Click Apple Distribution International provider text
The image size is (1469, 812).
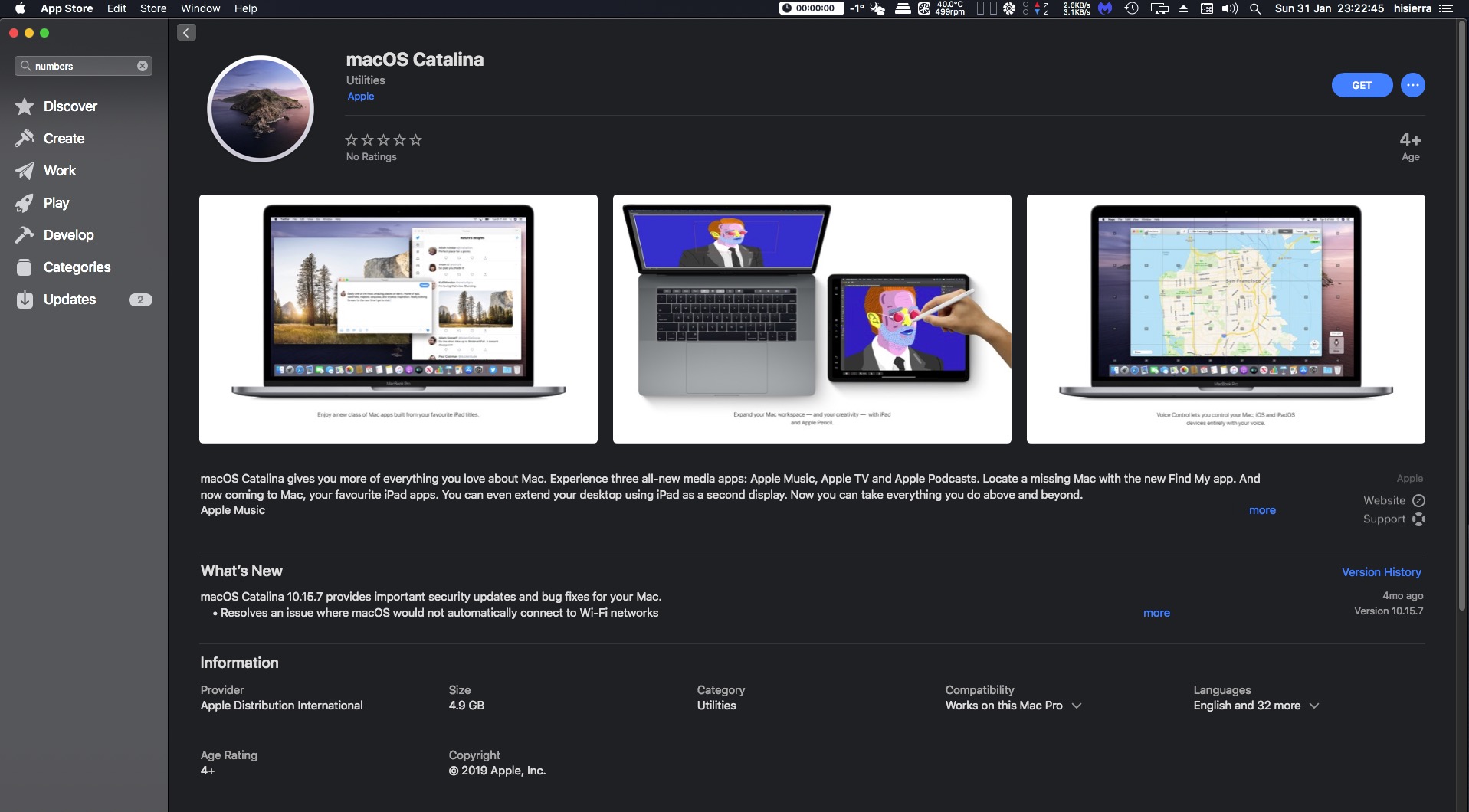tap(282, 706)
